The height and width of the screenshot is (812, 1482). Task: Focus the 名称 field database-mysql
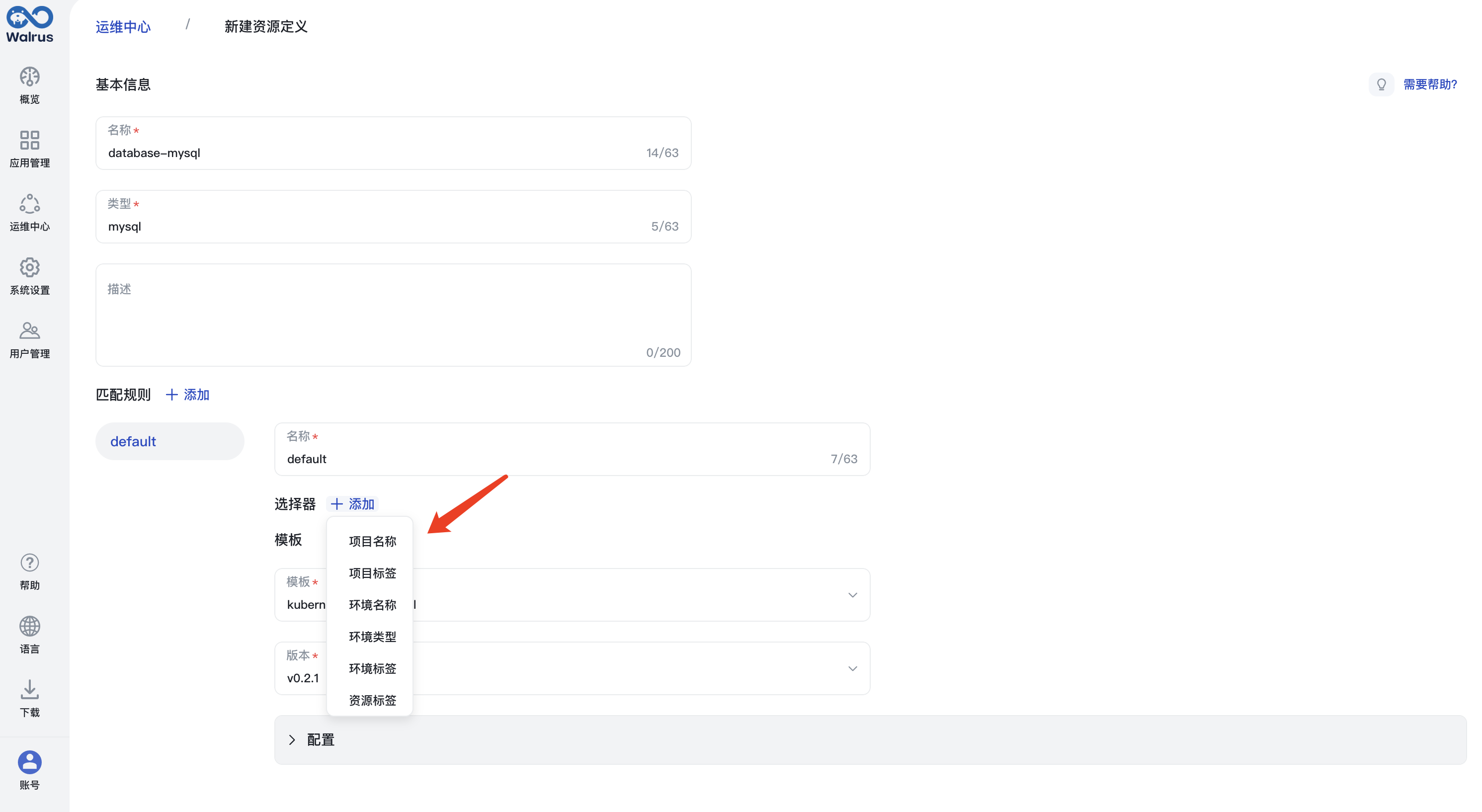pyautogui.click(x=394, y=143)
